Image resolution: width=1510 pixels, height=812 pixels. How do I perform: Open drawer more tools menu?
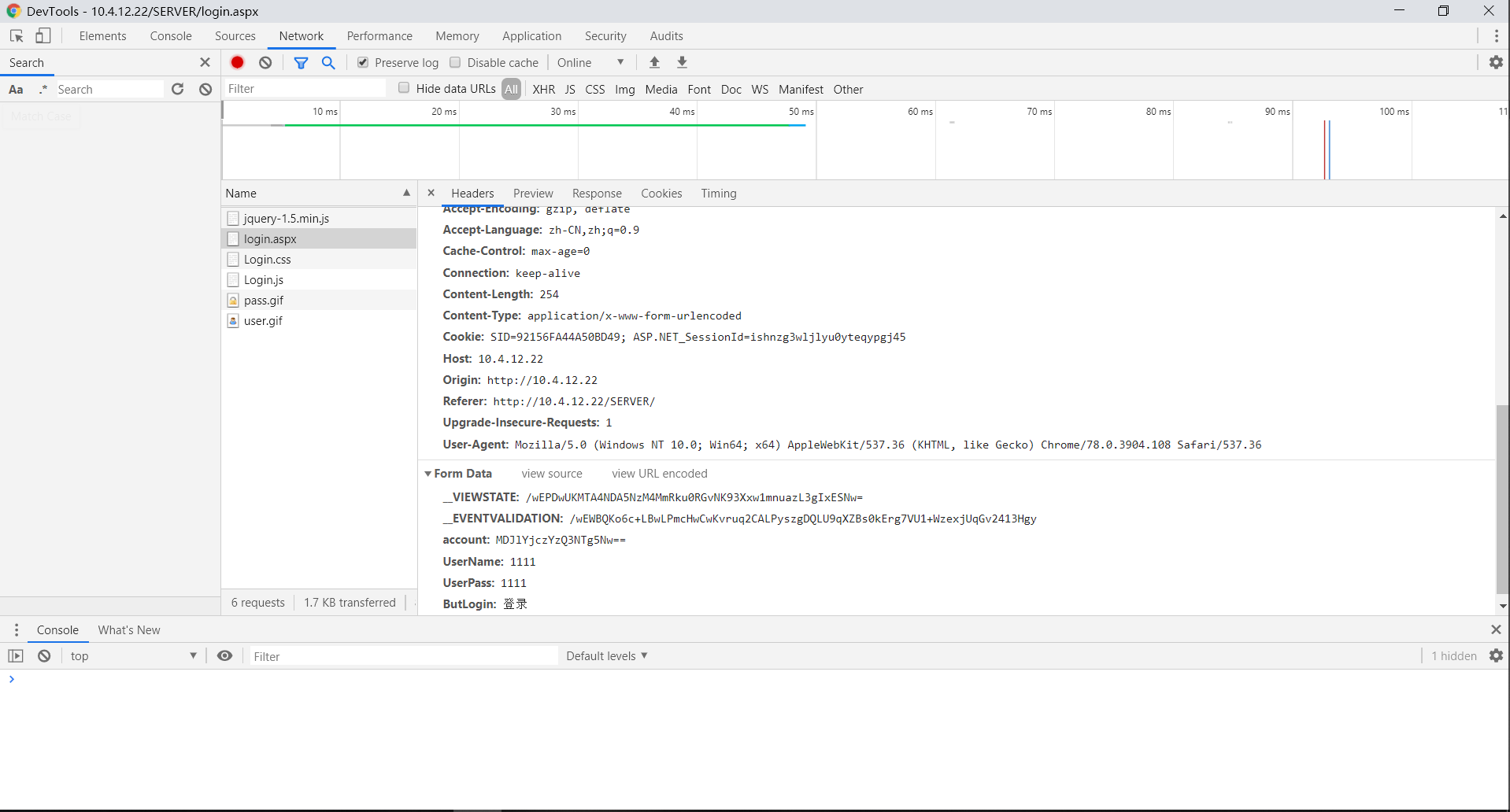click(x=17, y=629)
